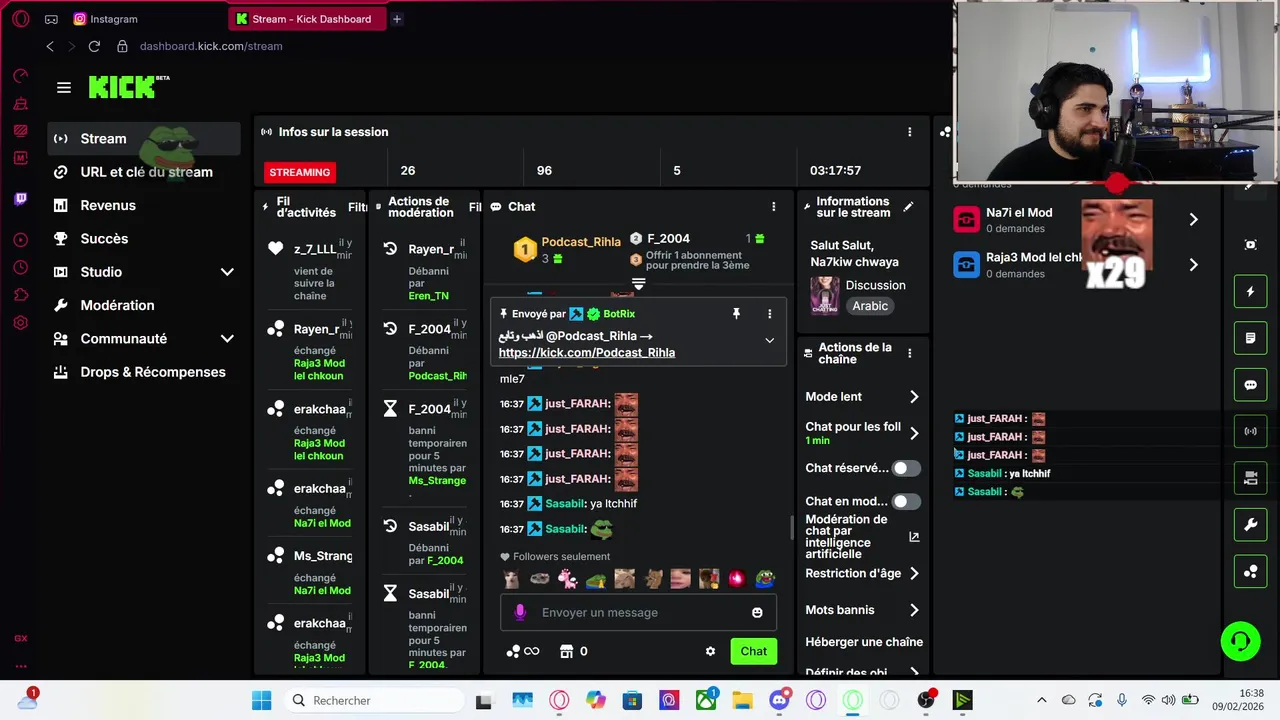Open Stream in the sidebar
Viewport: 1280px width, 720px height.
145,139
